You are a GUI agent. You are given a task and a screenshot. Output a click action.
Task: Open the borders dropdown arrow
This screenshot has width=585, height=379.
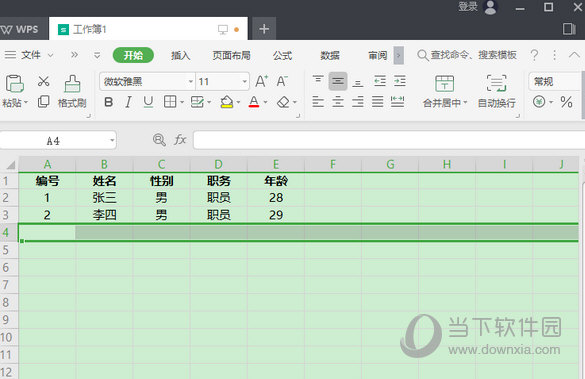pos(182,102)
